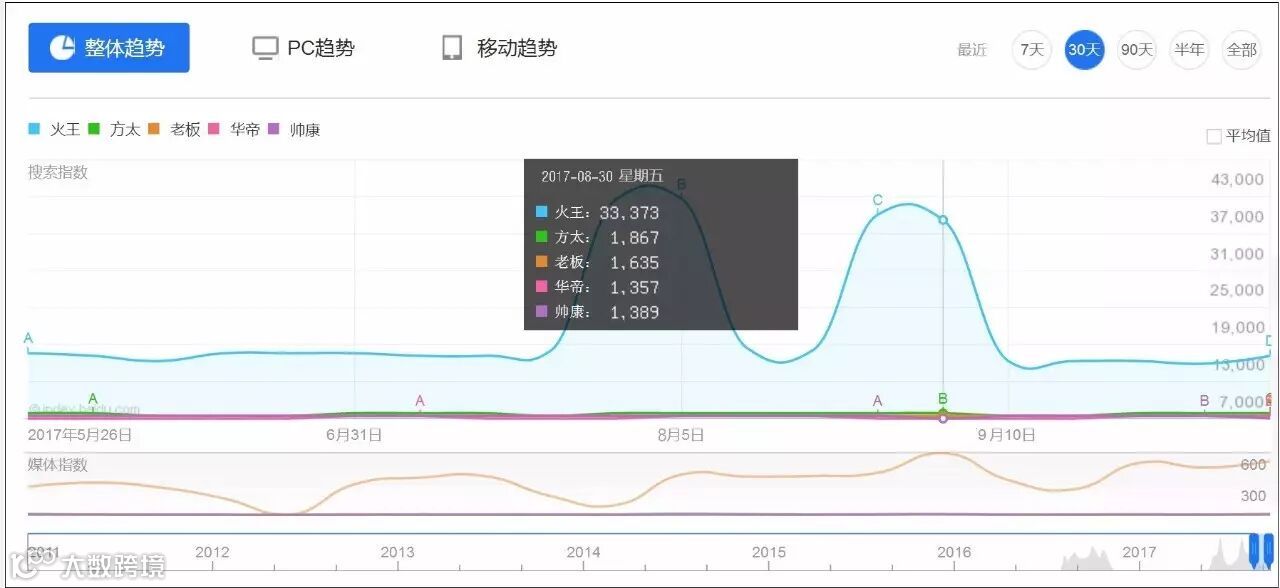Click the 8月5日 date label on axis
The height and width of the screenshot is (588, 1280).
click(x=681, y=435)
